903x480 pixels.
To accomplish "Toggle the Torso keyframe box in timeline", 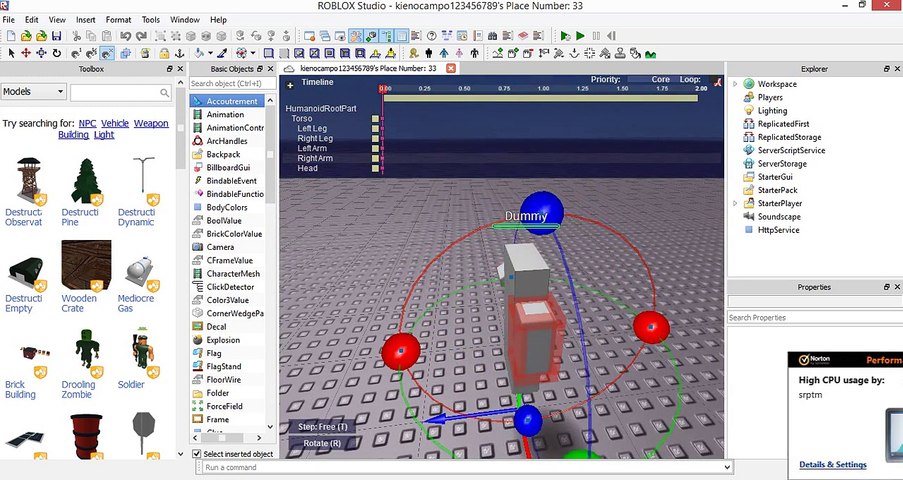I will click(x=376, y=119).
